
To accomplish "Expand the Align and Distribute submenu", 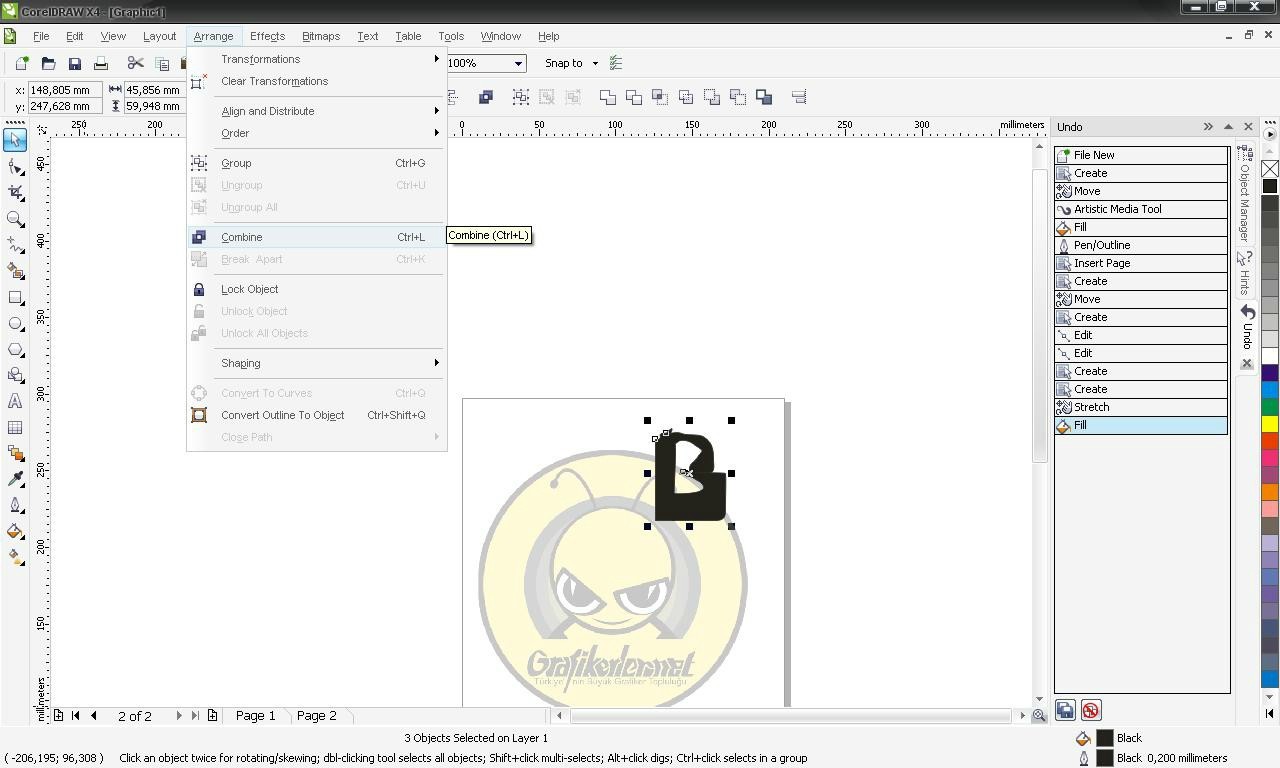I will (x=316, y=111).
